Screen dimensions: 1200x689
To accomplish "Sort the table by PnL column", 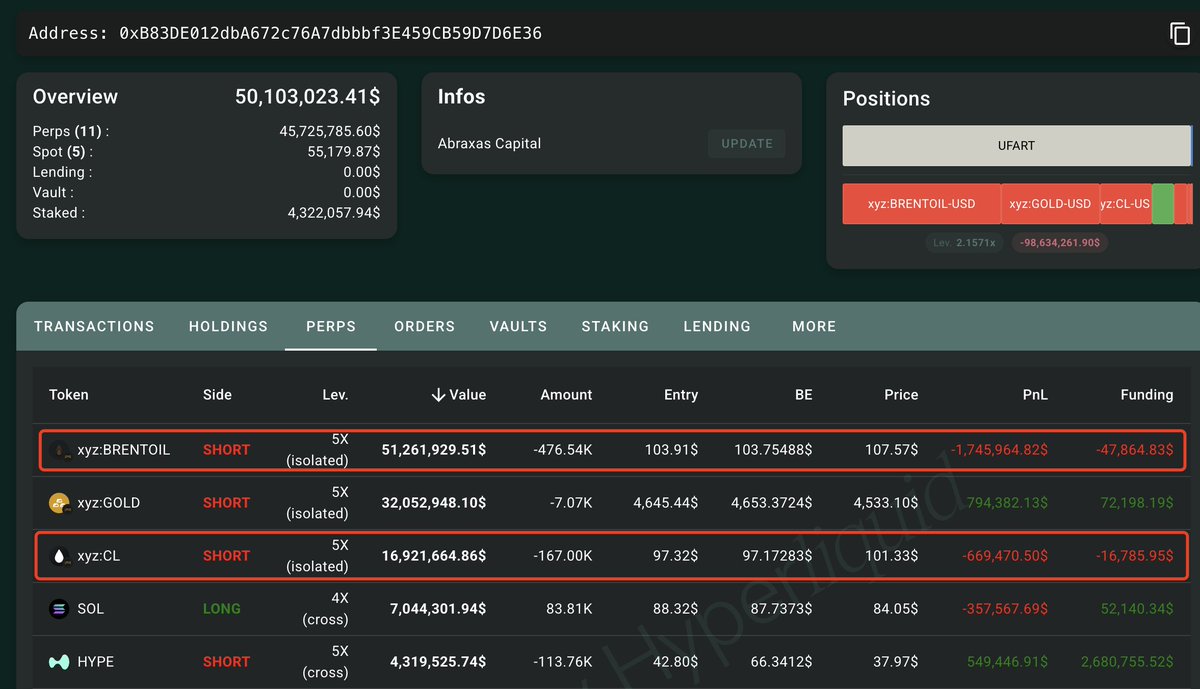I will [1035, 395].
